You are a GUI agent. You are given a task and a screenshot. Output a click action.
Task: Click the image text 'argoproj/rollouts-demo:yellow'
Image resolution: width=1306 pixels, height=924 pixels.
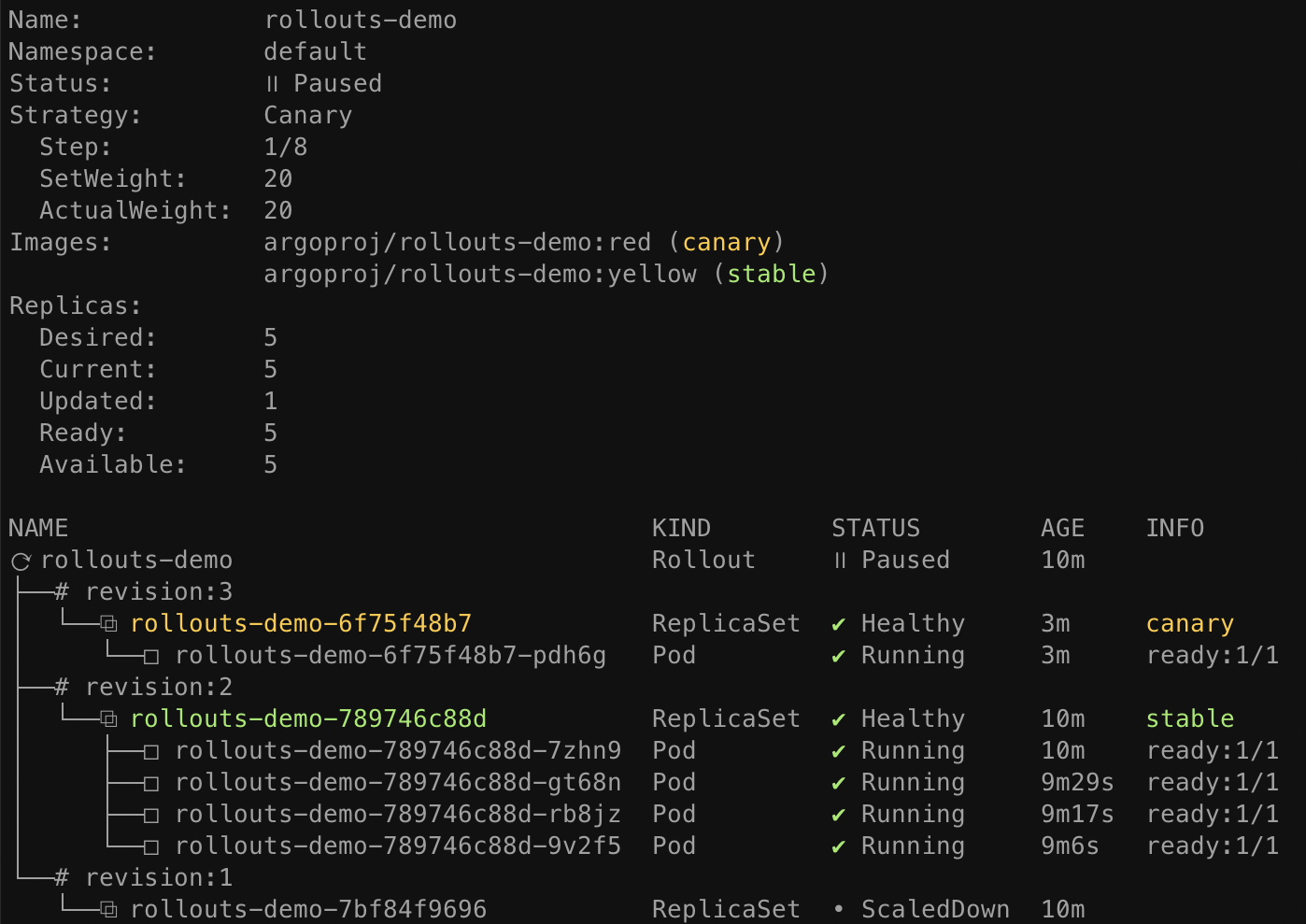[x=480, y=275]
